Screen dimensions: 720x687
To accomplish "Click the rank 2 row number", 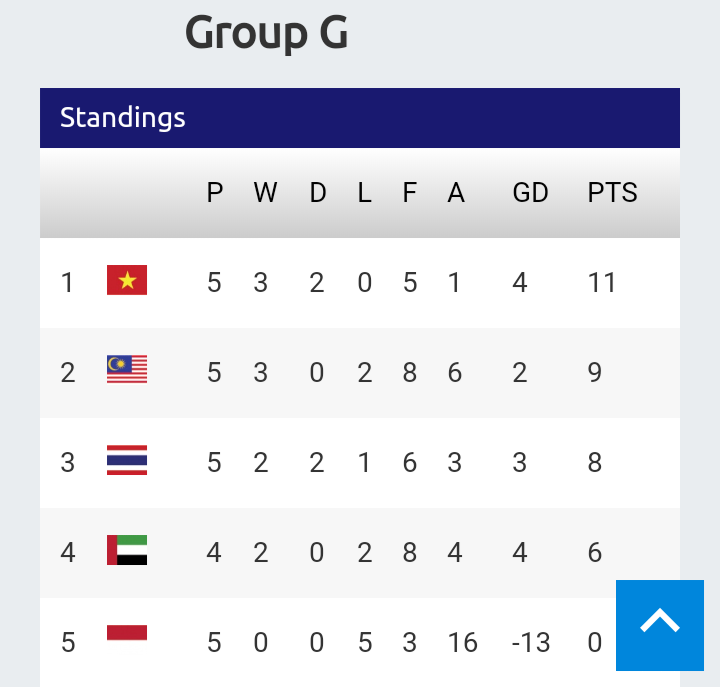I will [68, 373].
